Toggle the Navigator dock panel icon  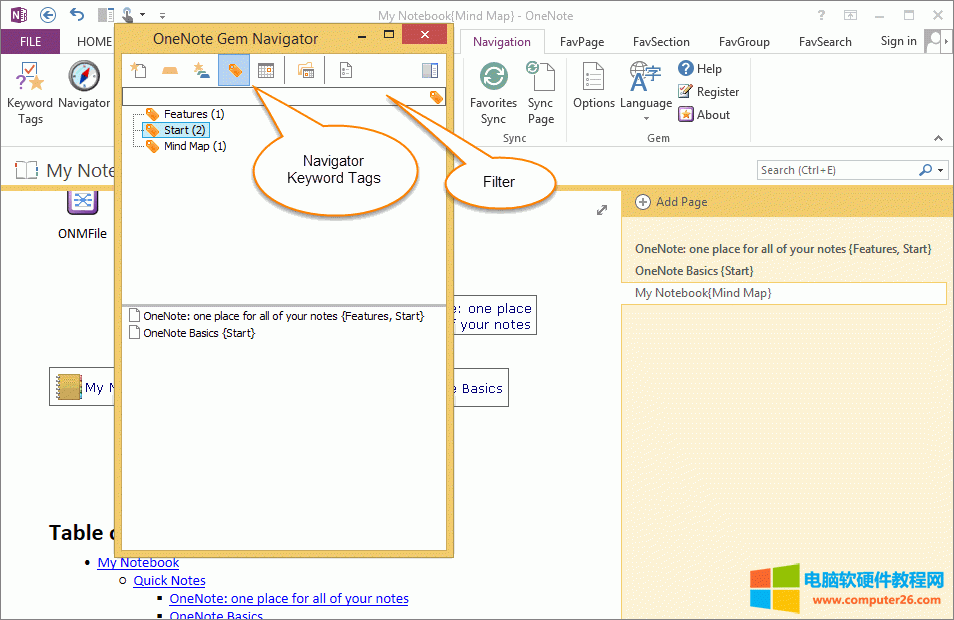click(x=430, y=70)
